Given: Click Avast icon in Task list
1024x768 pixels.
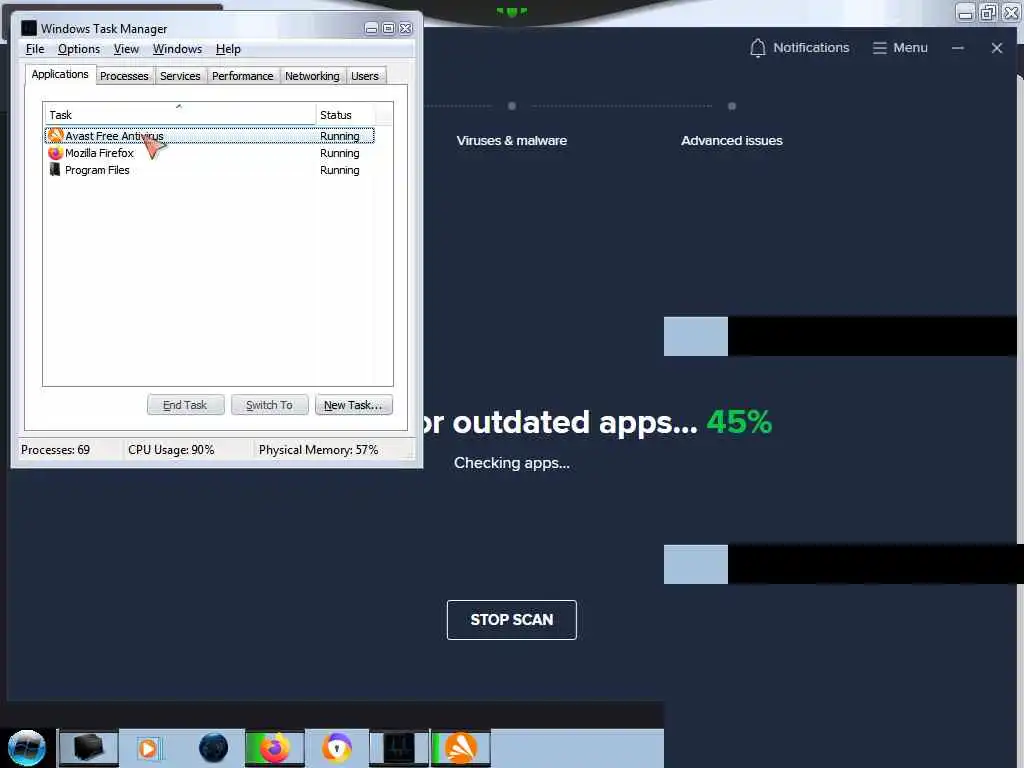Looking at the screenshot, I should [56, 136].
